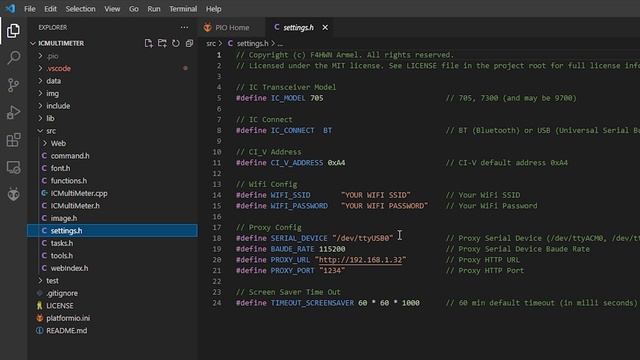Open the File menu
The width and height of the screenshot is (640, 360).
30,9
